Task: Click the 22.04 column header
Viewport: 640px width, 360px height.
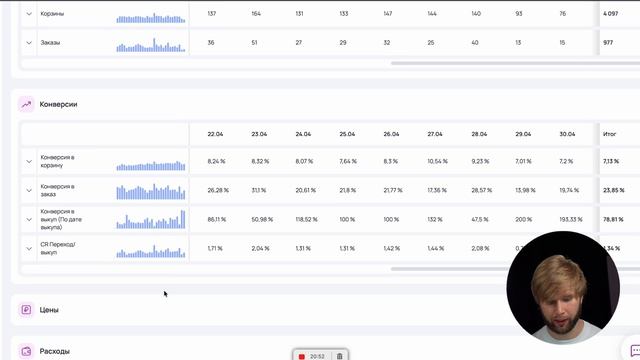Action: (215, 134)
